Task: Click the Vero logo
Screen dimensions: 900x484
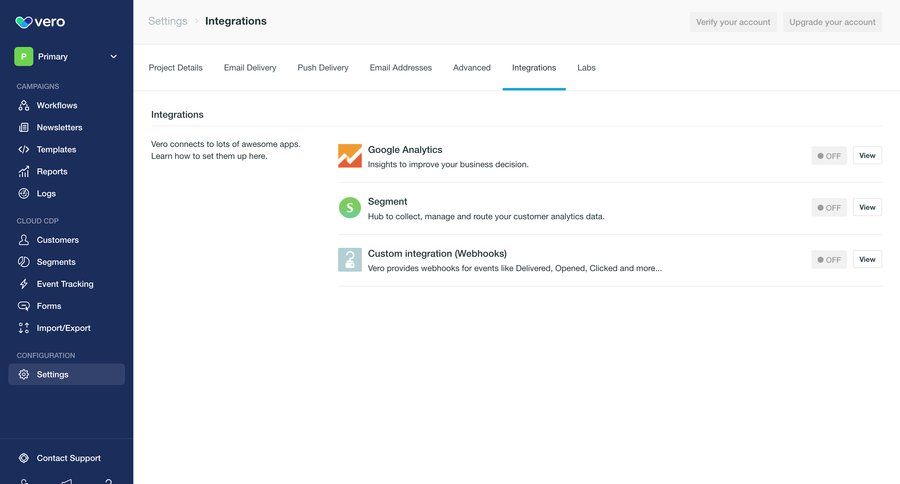Action: 40,22
